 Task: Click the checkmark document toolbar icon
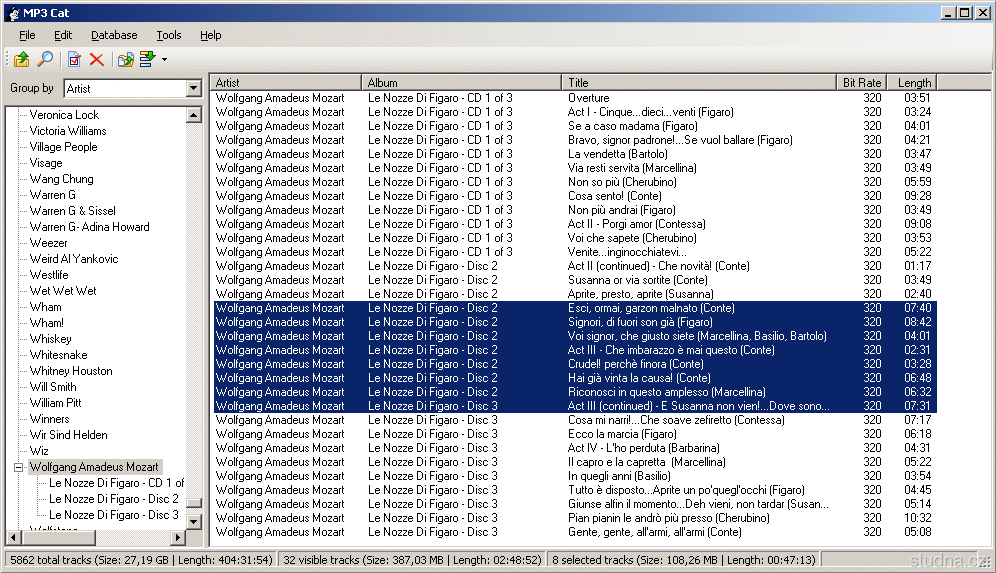(x=75, y=60)
